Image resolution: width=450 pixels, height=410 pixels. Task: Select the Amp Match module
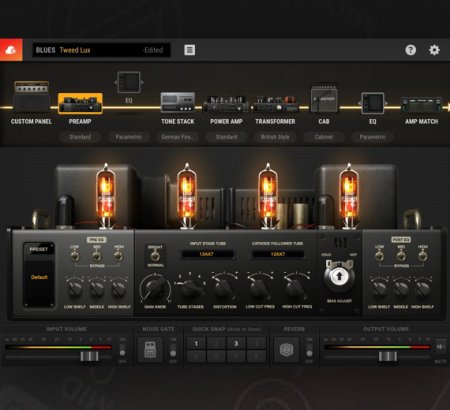coord(422,105)
